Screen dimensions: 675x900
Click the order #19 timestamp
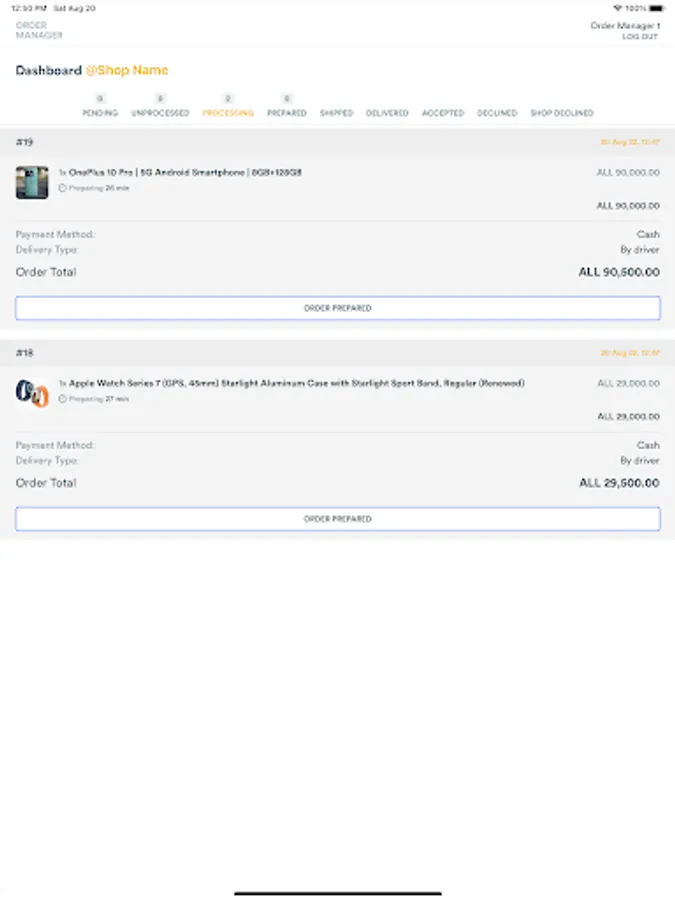coord(630,142)
